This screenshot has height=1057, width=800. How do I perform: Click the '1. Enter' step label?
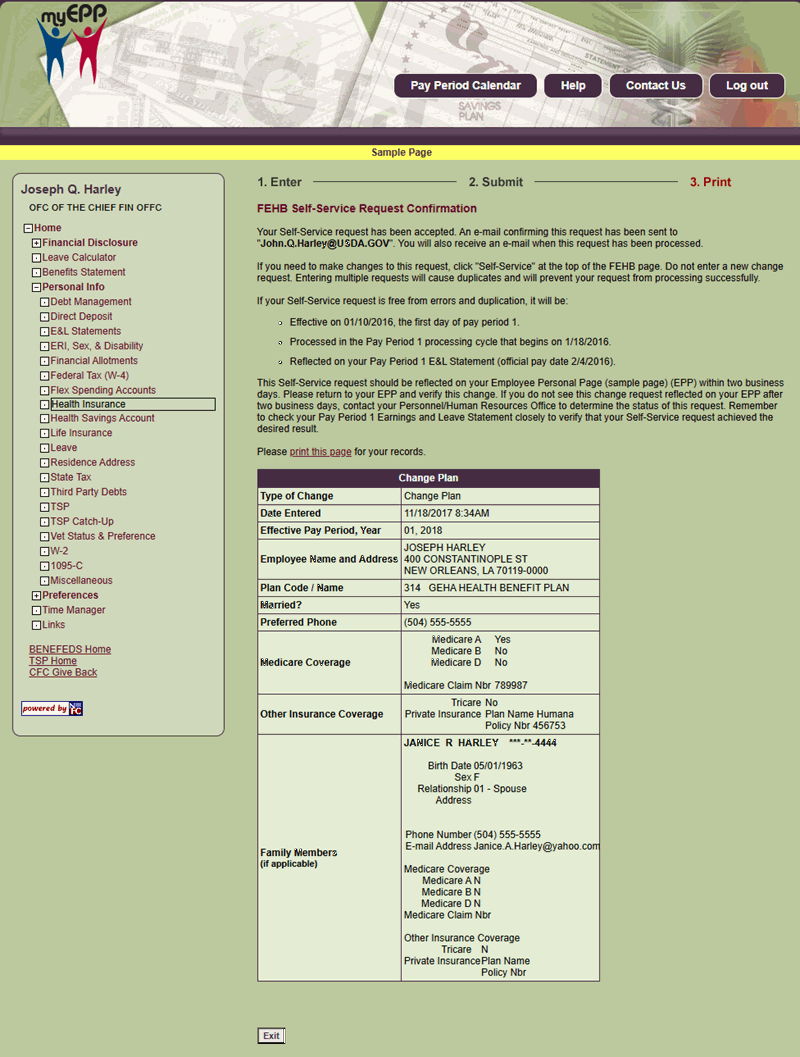click(x=279, y=182)
